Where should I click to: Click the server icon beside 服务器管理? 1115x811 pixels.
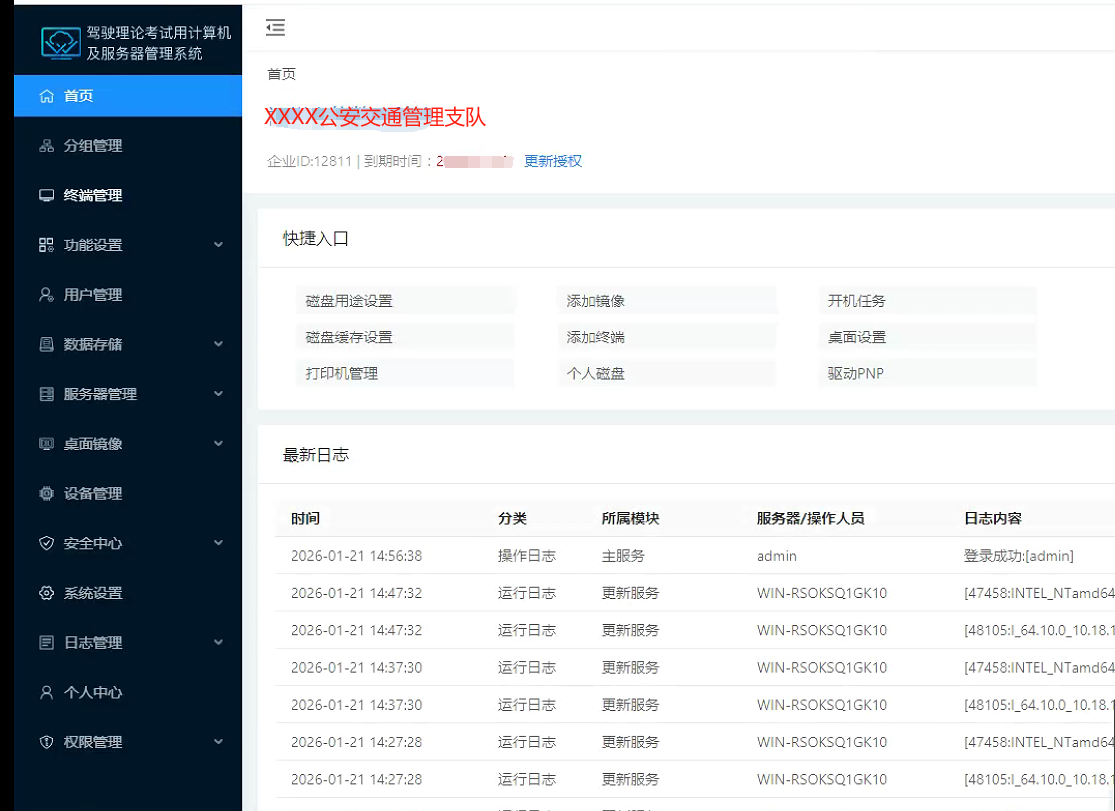click(46, 394)
